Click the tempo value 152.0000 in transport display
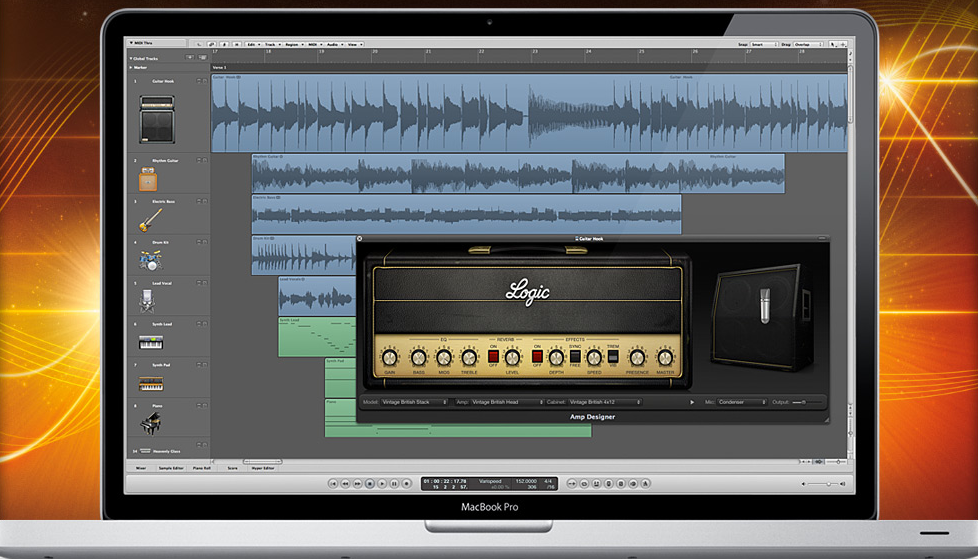This screenshot has width=978, height=559. tap(526, 481)
